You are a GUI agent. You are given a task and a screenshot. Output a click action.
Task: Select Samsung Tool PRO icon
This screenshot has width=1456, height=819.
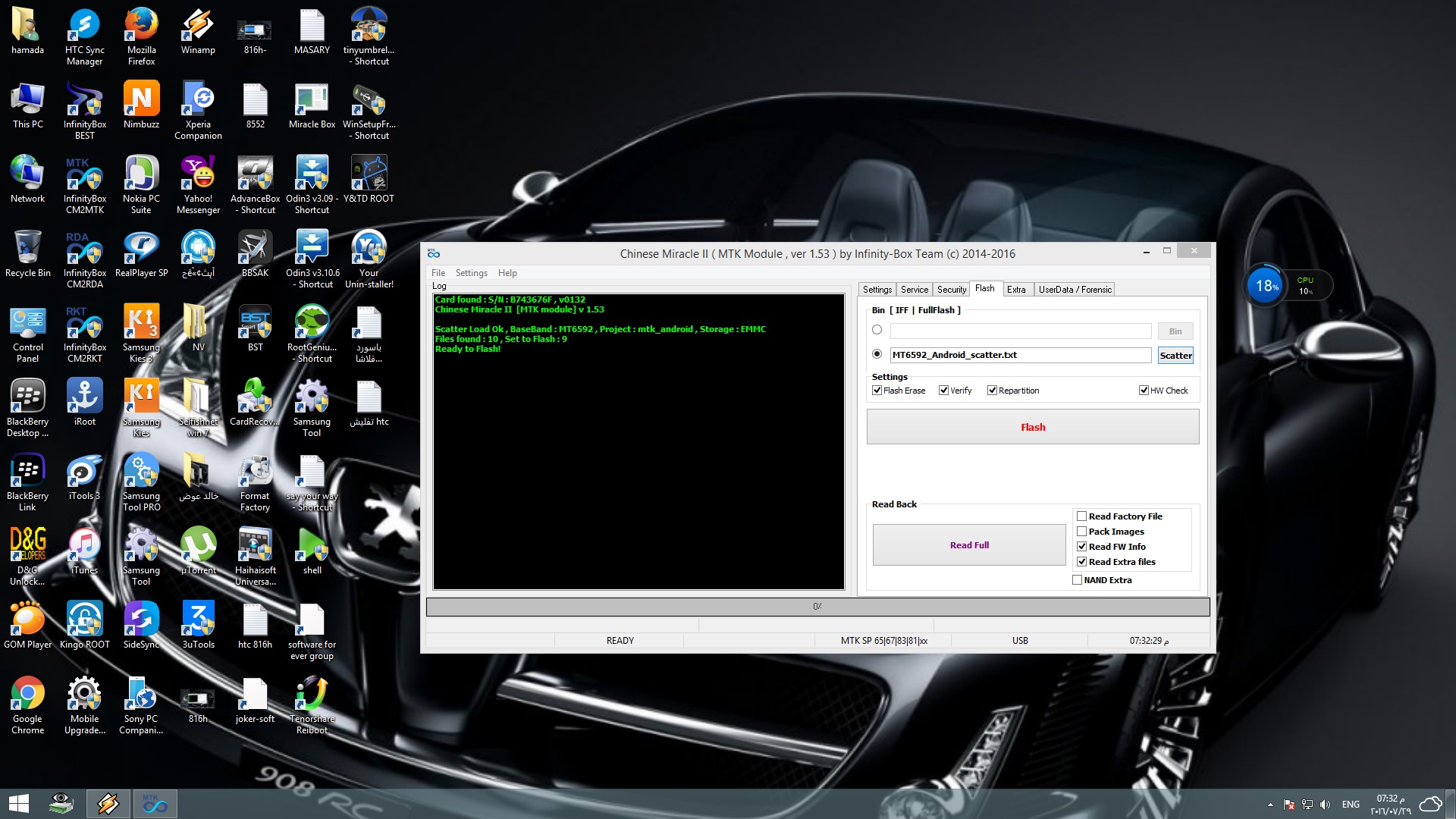pyautogui.click(x=141, y=482)
